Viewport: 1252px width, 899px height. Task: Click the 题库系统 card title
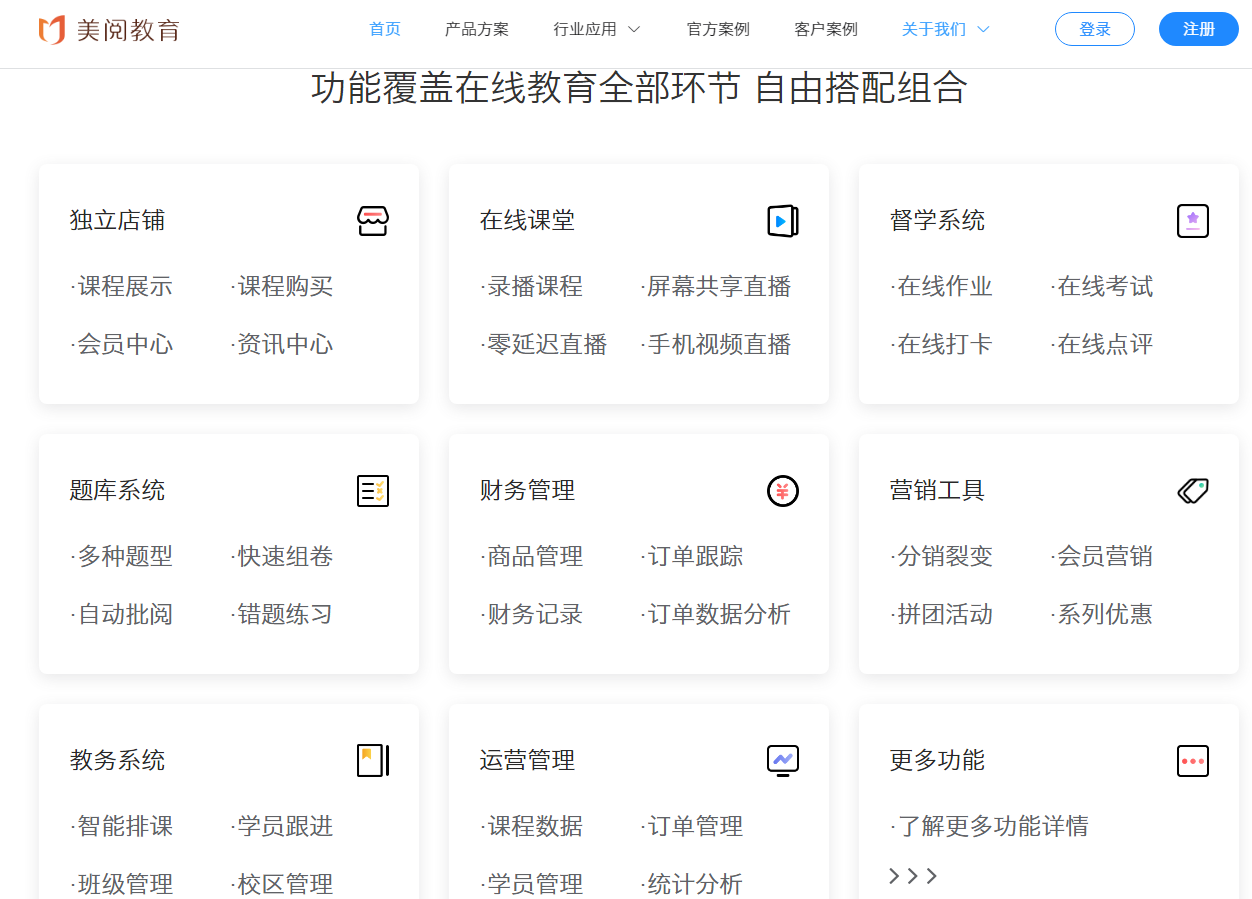pyautogui.click(x=118, y=491)
